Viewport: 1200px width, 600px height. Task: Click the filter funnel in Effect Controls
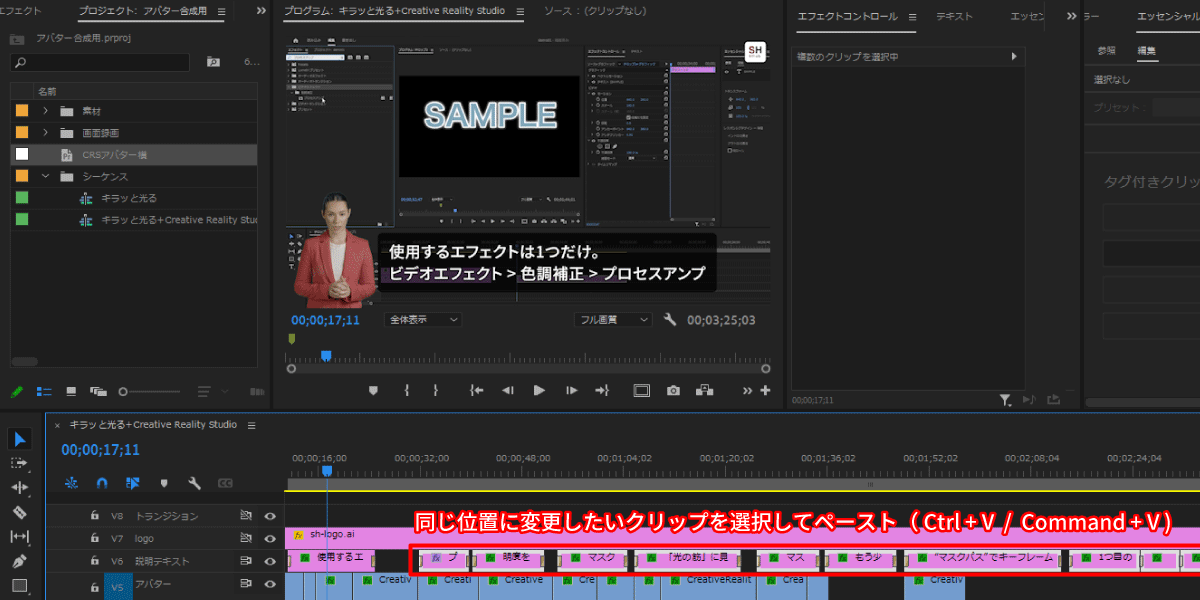(1005, 400)
